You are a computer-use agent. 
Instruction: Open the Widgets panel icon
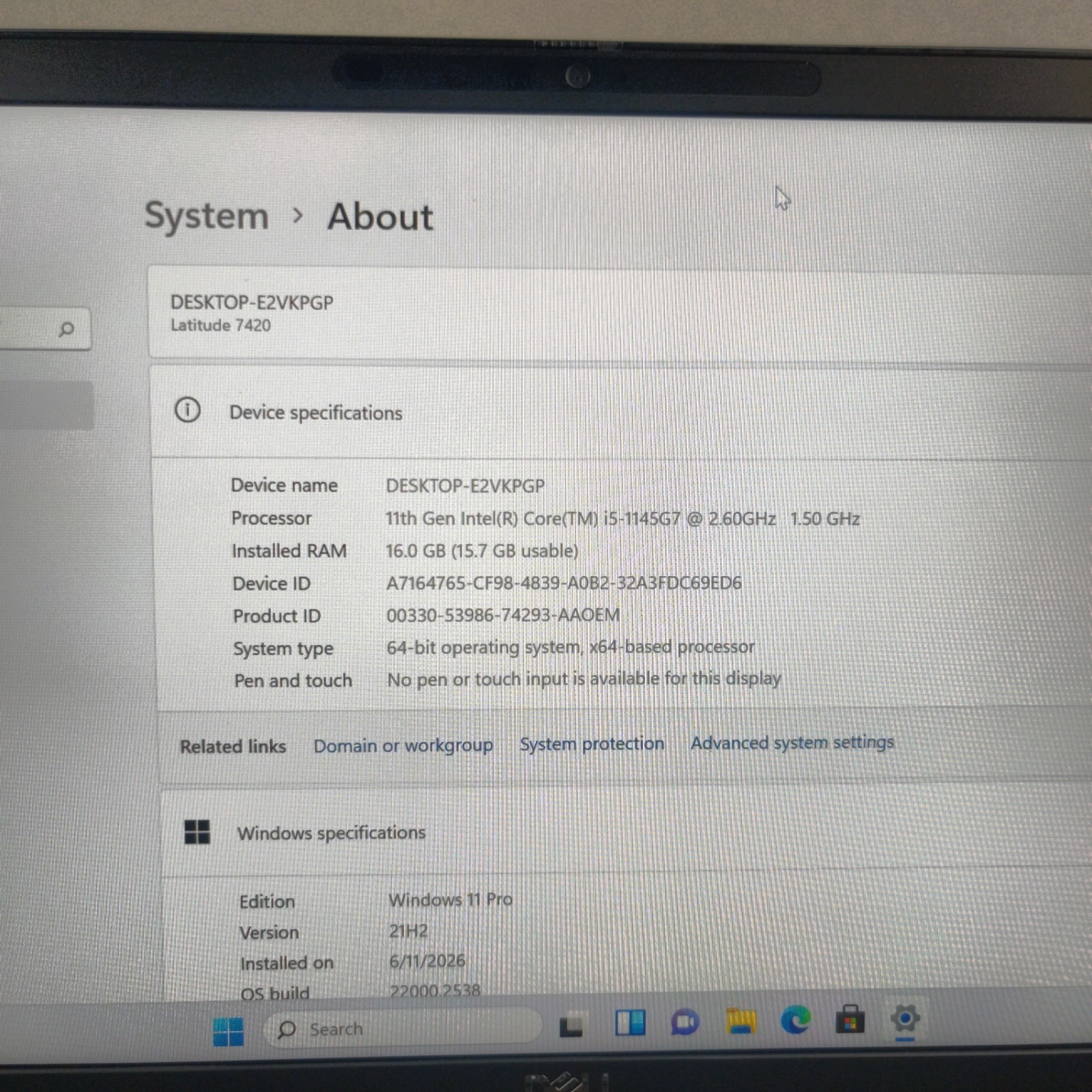pos(630,1022)
